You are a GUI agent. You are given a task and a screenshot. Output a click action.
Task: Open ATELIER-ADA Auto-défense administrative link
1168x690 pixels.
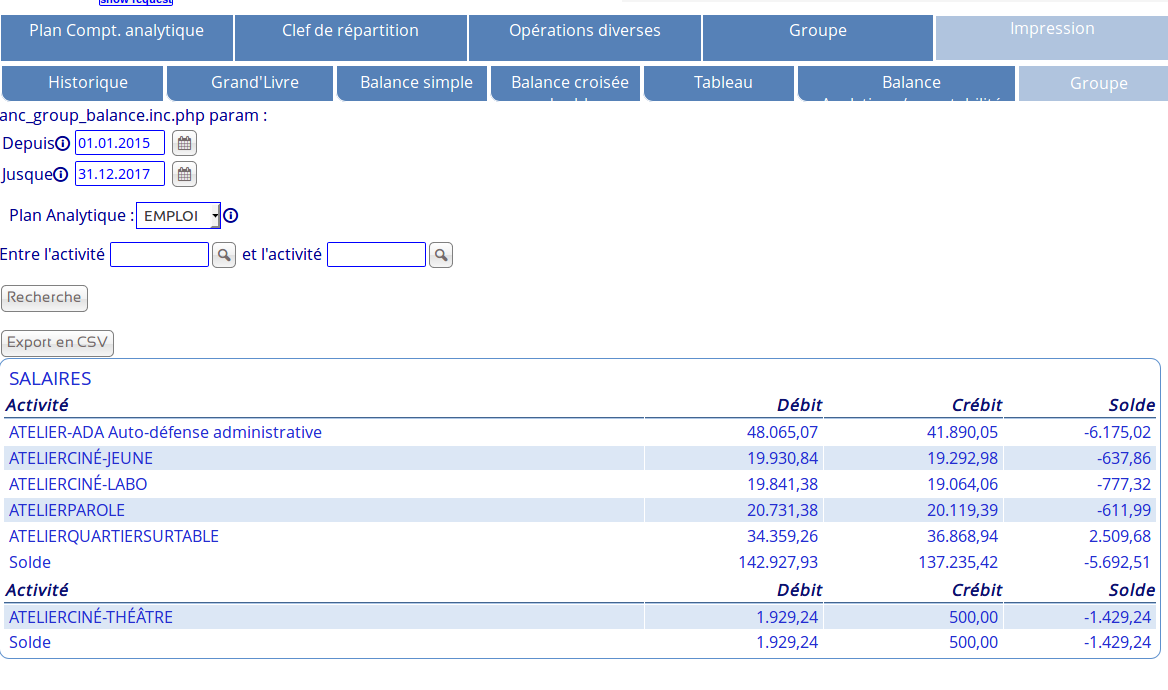coord(165,432)
